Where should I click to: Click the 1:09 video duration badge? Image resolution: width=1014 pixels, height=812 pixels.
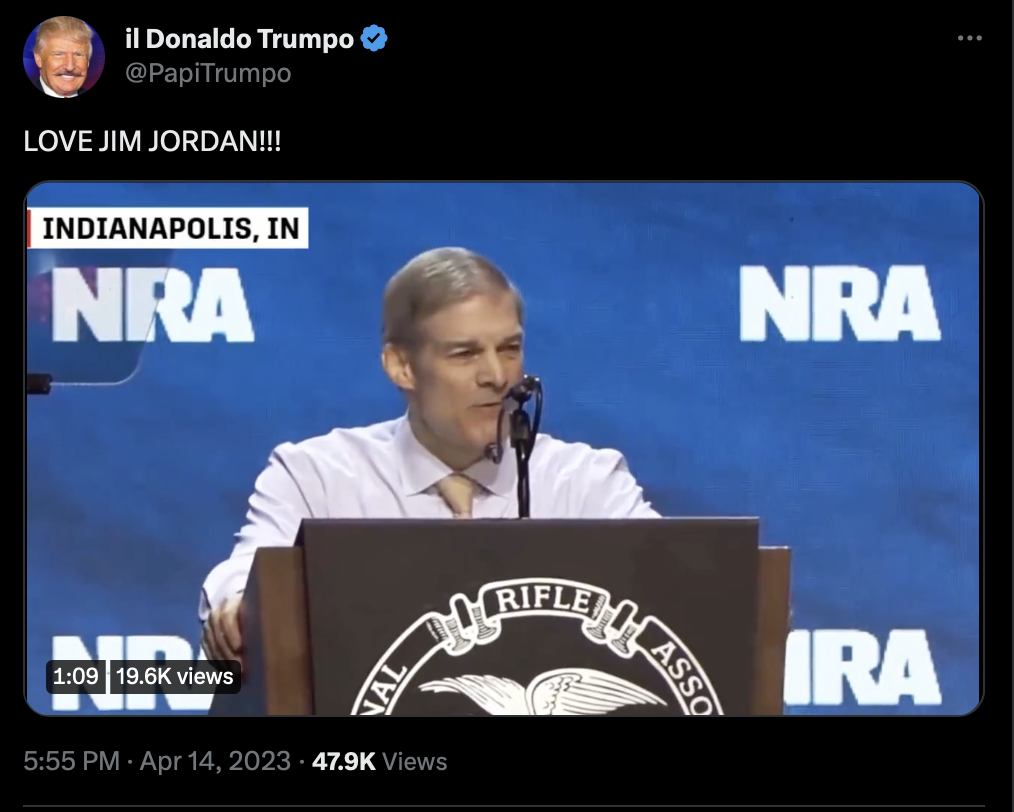[x=76, y=676]
